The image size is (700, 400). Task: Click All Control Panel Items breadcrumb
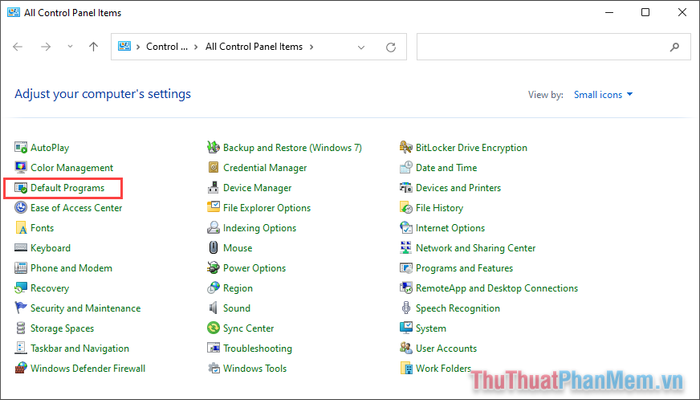click(254, 46)
